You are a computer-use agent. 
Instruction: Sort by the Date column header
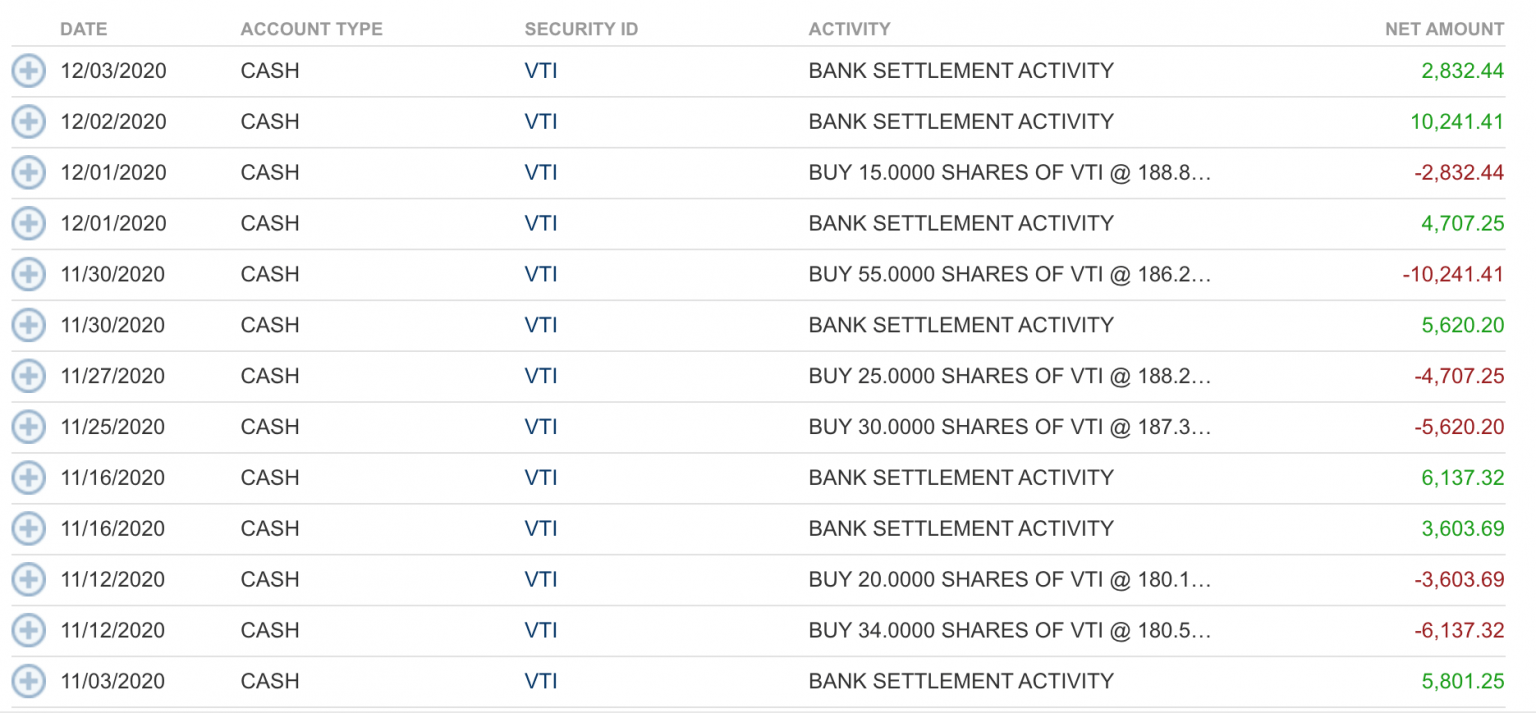tap(83, 29)
